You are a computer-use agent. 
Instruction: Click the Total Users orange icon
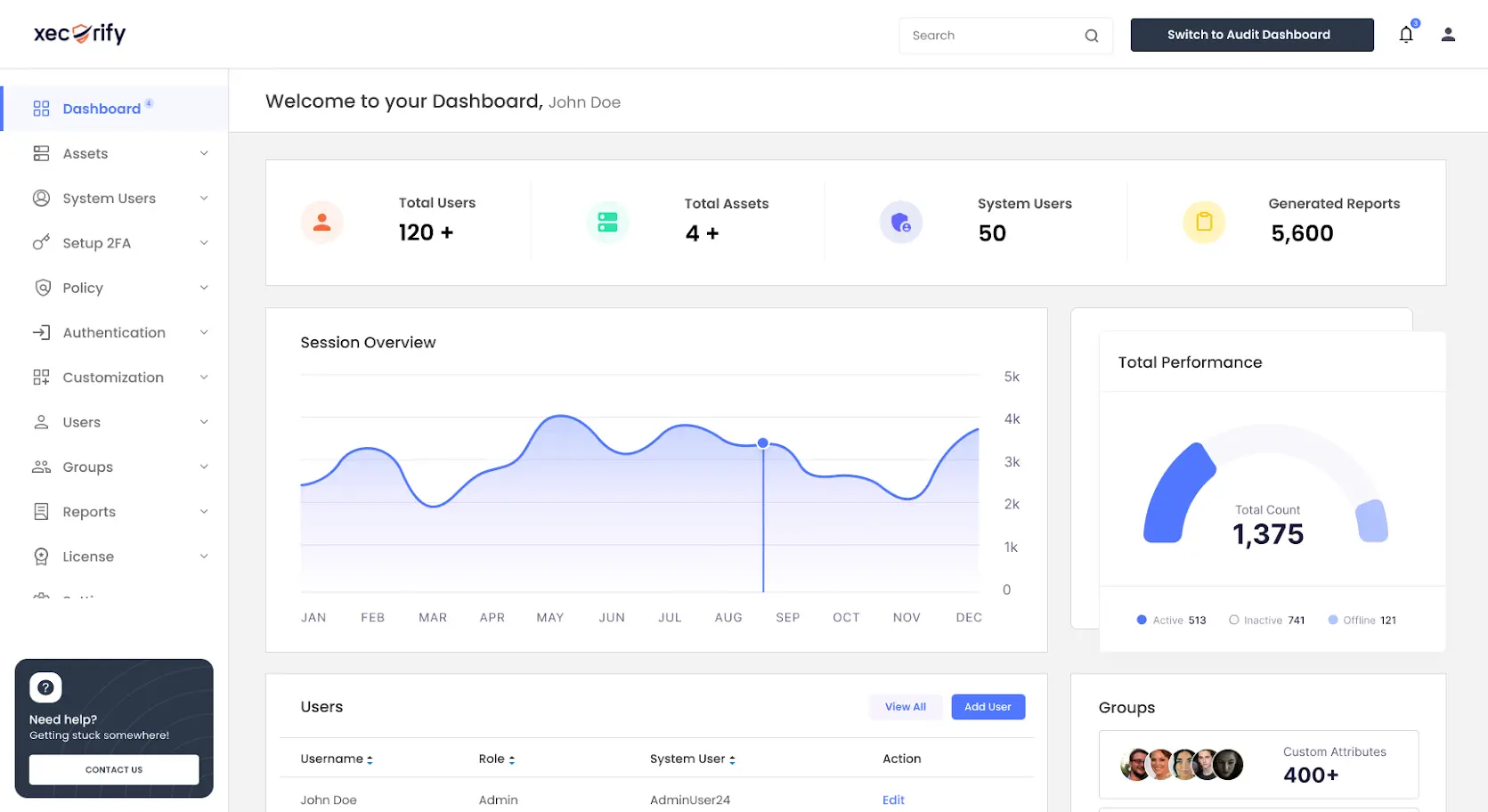tap(322, 223)
